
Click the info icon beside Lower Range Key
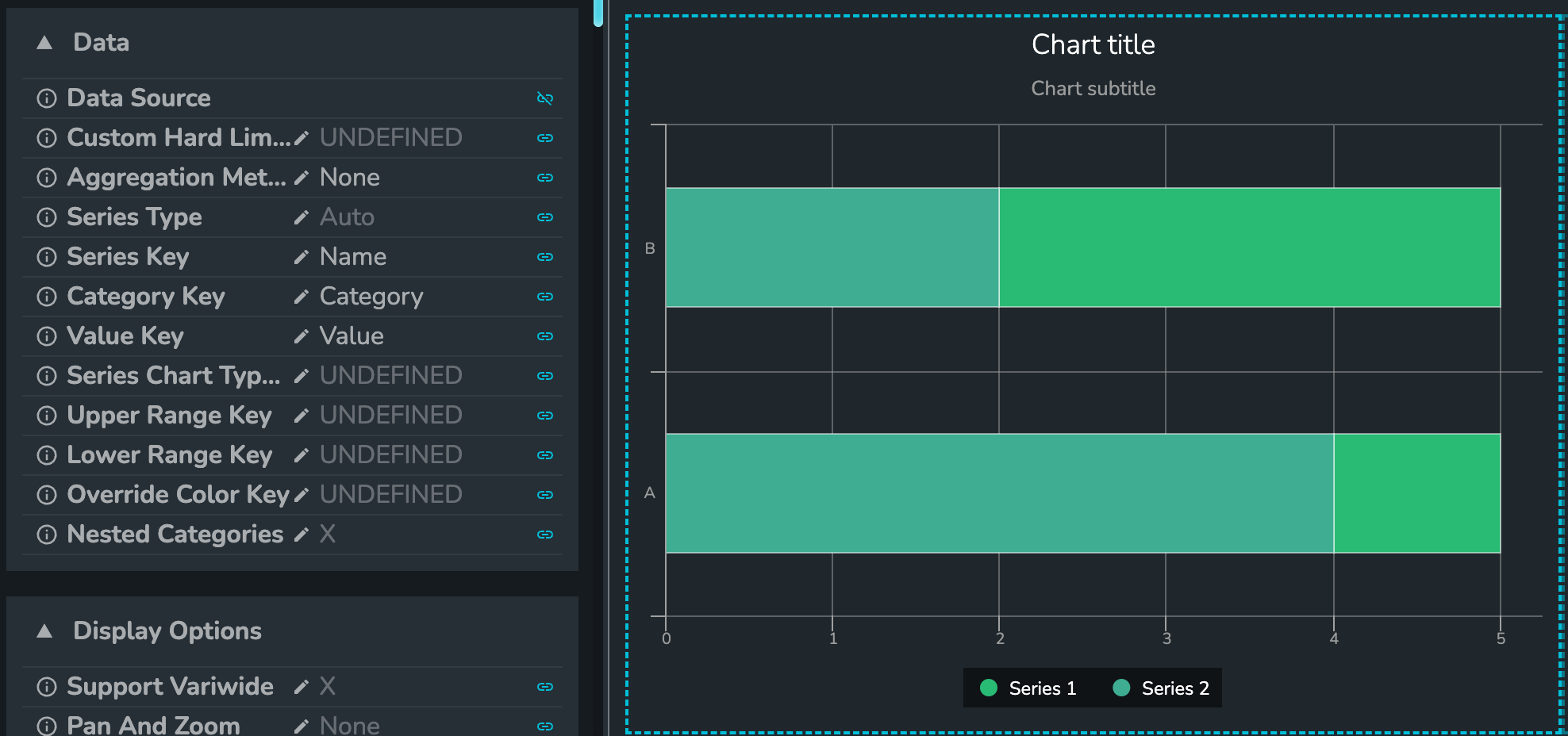47,455
